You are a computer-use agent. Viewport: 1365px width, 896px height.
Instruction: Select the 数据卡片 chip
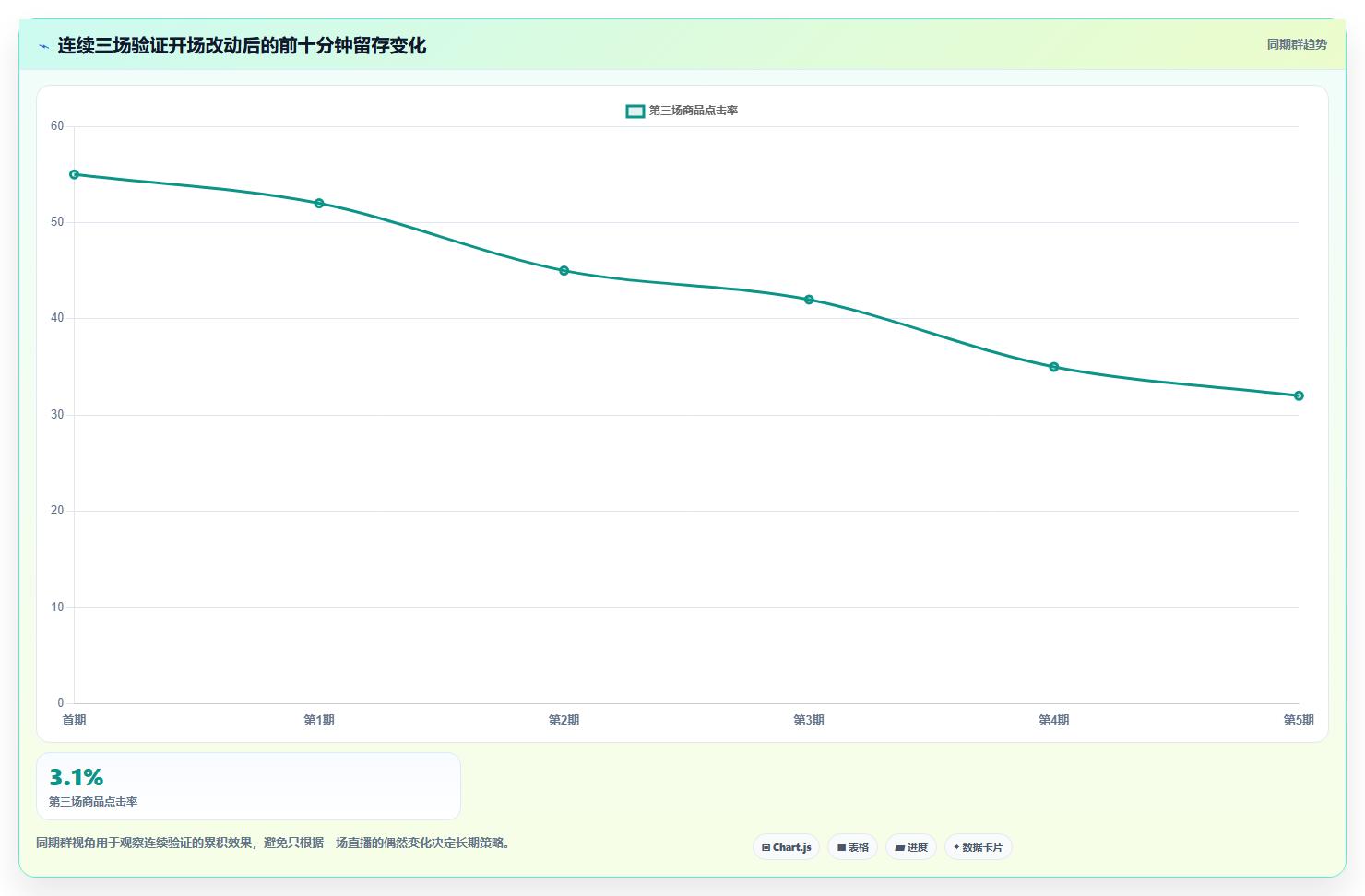[979, 847]
